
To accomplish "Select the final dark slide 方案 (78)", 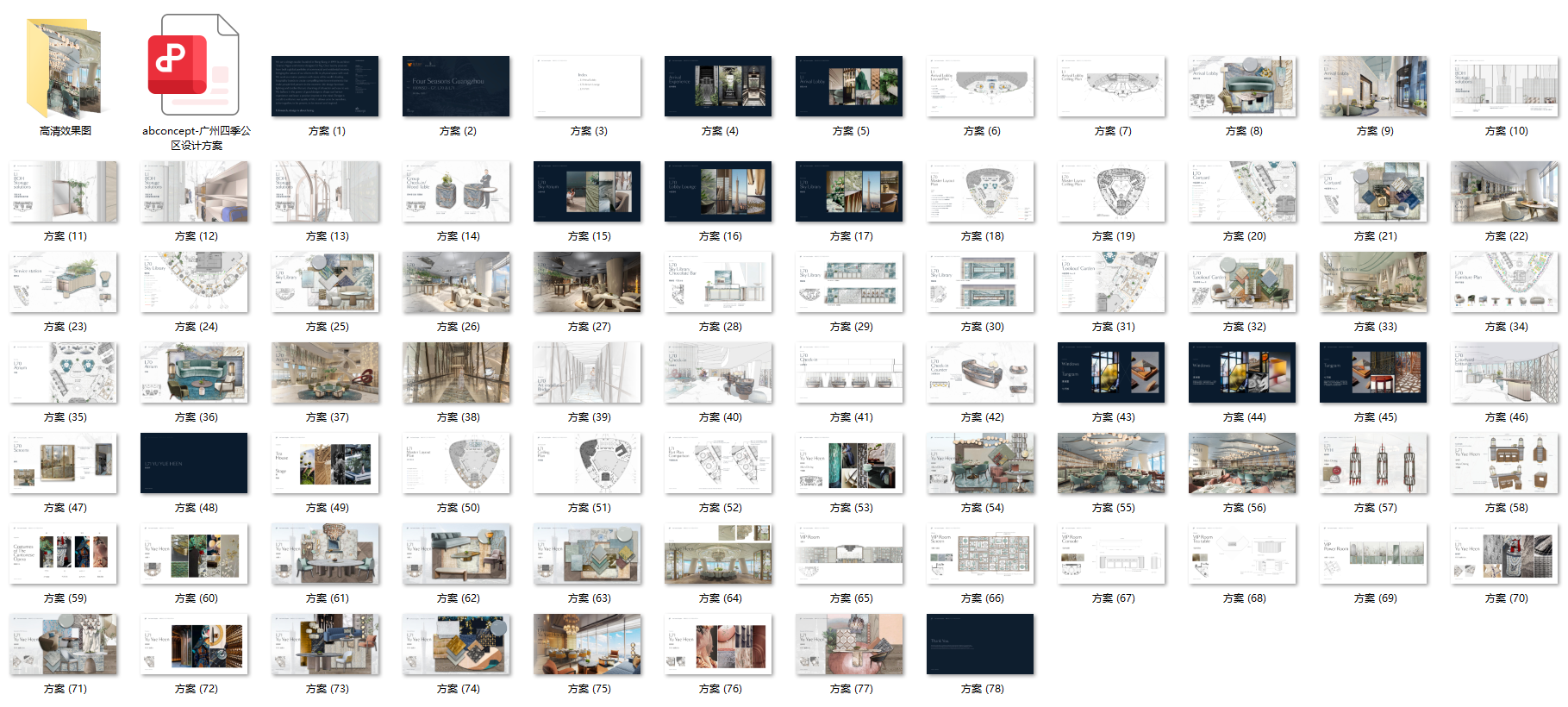I will (980, 644).
